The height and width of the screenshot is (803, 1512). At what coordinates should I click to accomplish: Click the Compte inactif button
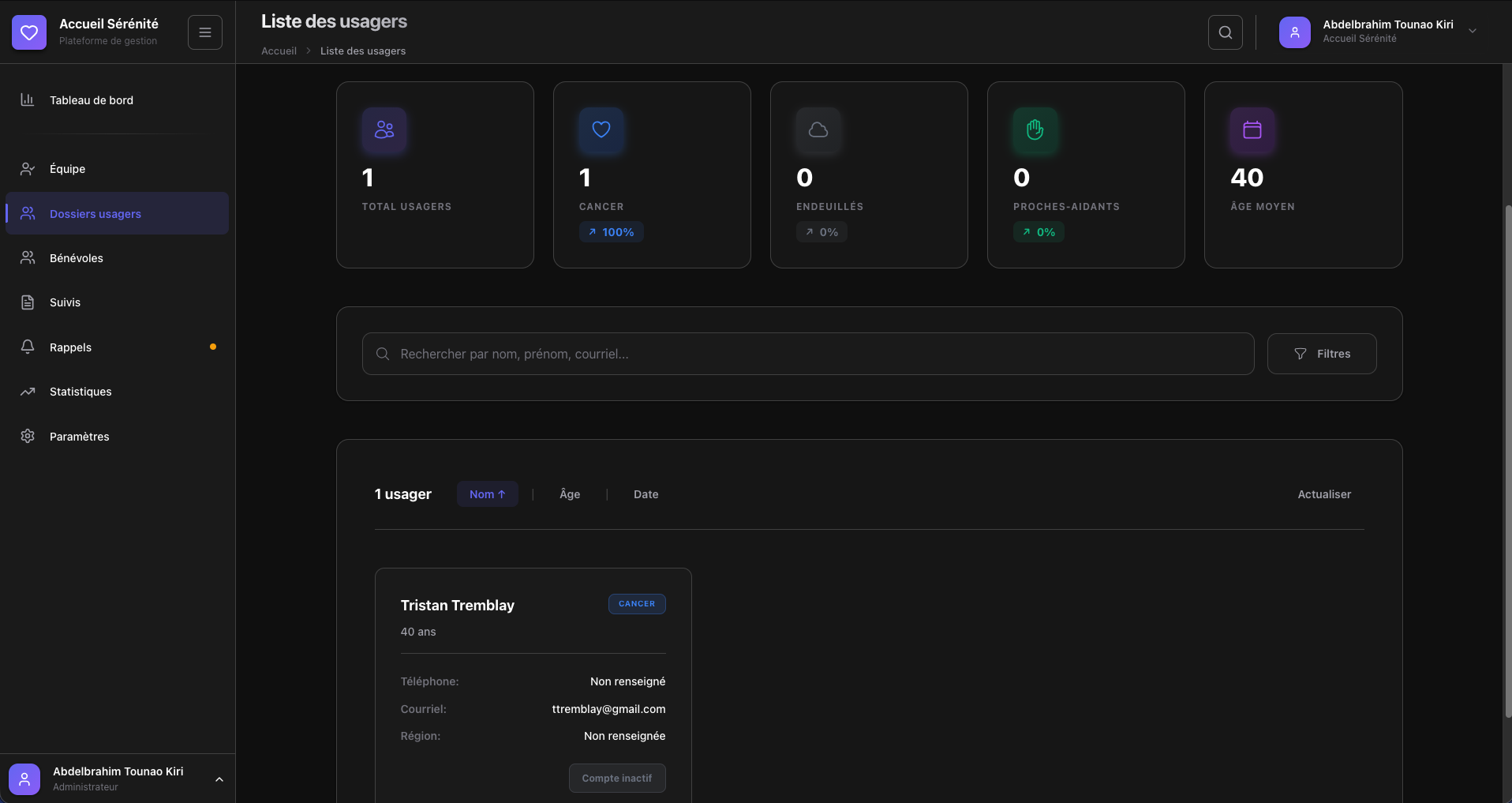point(617,778)
